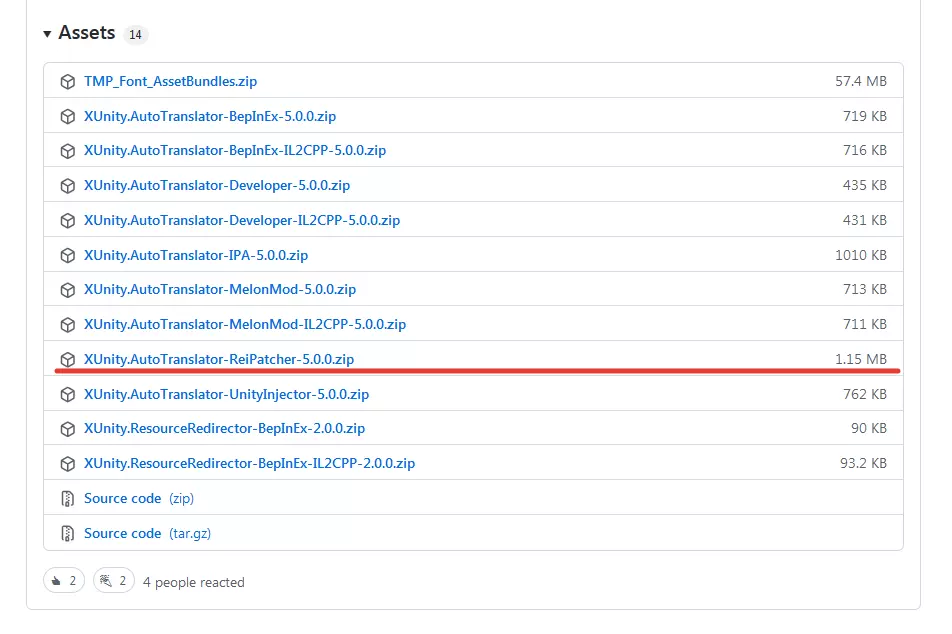Click package icon beside IPA-5.0.0.zip
The width and height of the screenshot is (952, 634).
pyautogui.click(x=67, y=256)
